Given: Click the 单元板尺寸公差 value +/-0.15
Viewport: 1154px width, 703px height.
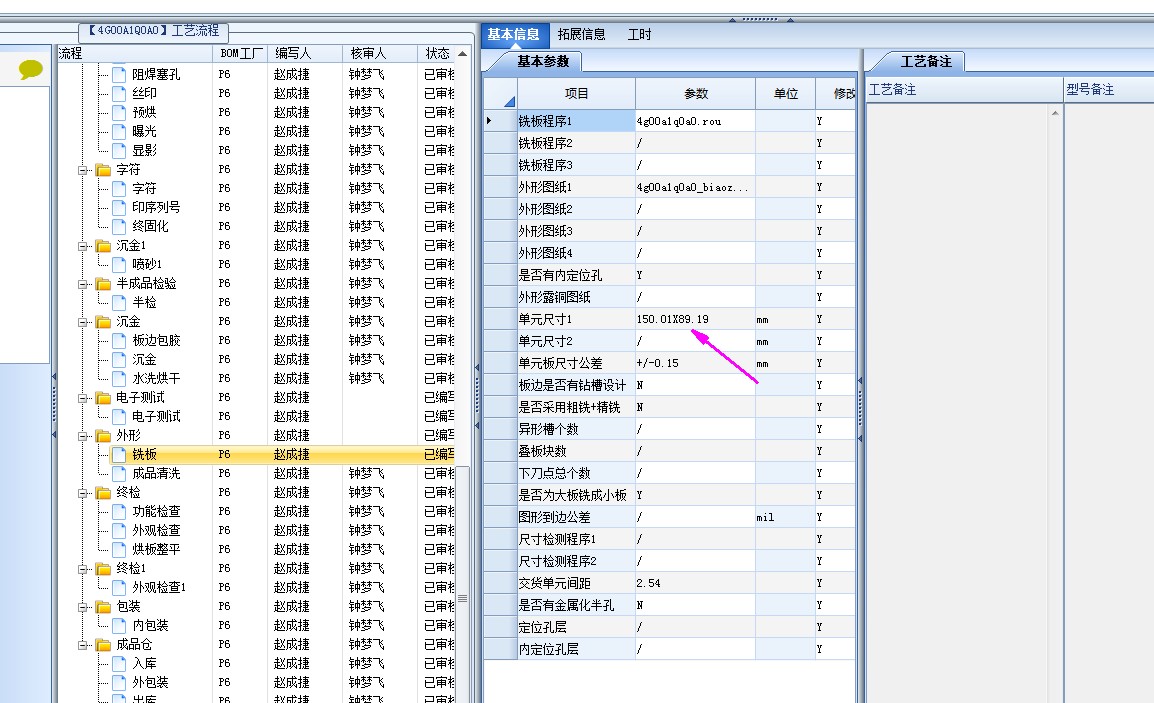Looking at the screenshot, I should [657, 363].
